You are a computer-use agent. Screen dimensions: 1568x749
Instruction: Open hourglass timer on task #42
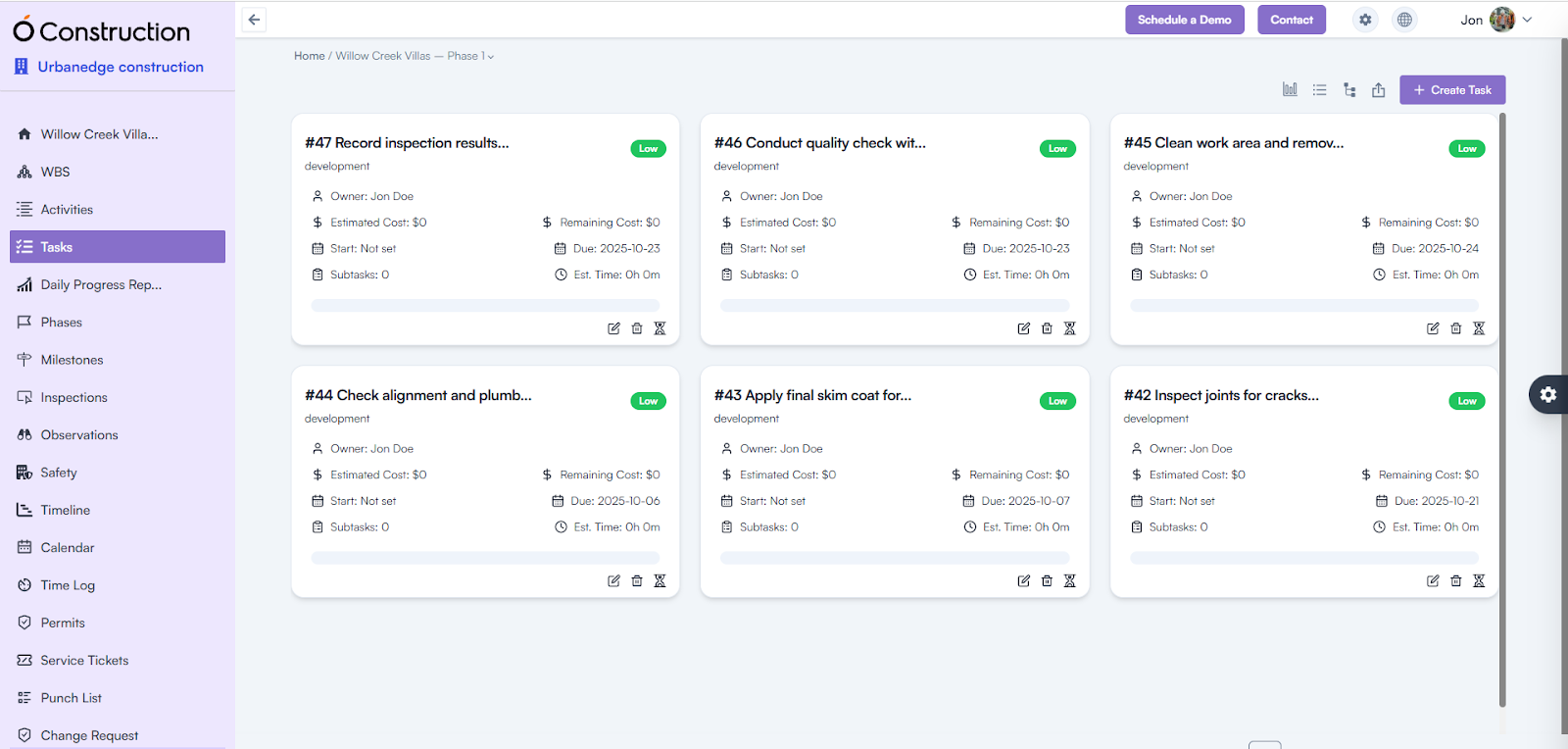tap(1479, 580)
